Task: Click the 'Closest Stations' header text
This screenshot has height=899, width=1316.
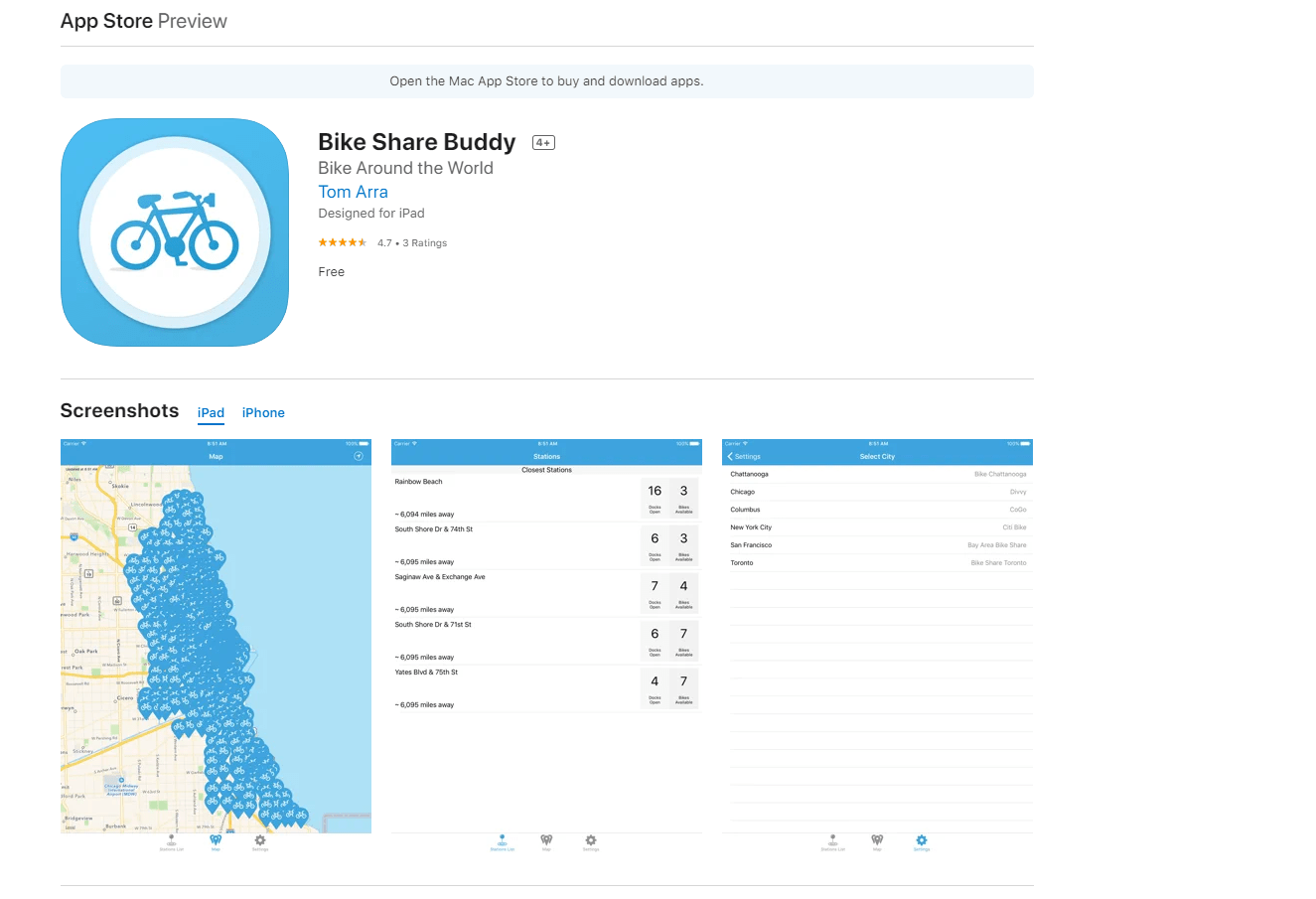Action: [546, 470]
